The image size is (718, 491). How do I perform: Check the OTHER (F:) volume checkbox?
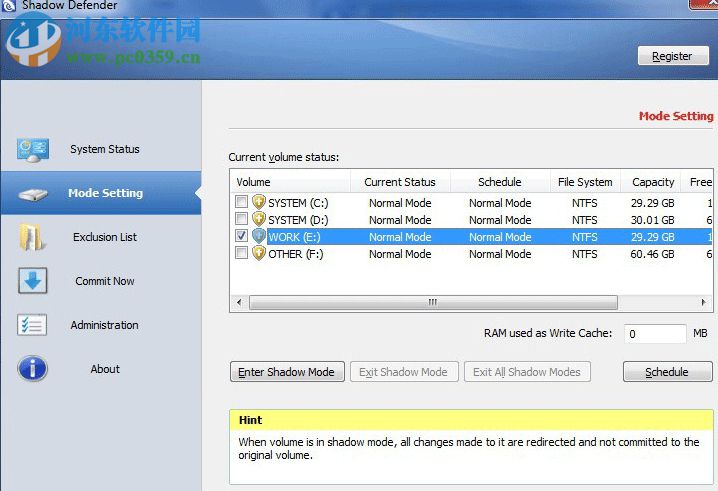[241, 253]
